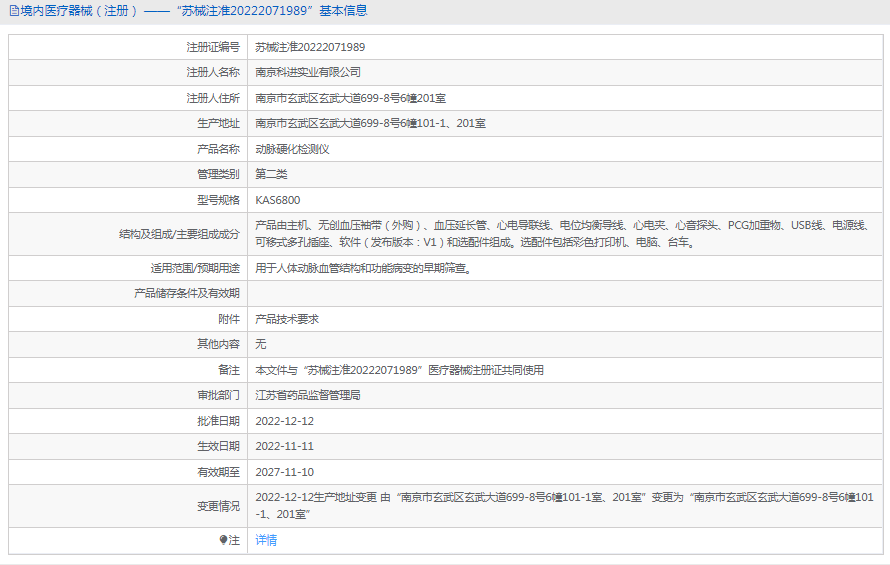Click the 型号规格 label
The height and width of the screenshot is (565, 890).
pos(219,200)
